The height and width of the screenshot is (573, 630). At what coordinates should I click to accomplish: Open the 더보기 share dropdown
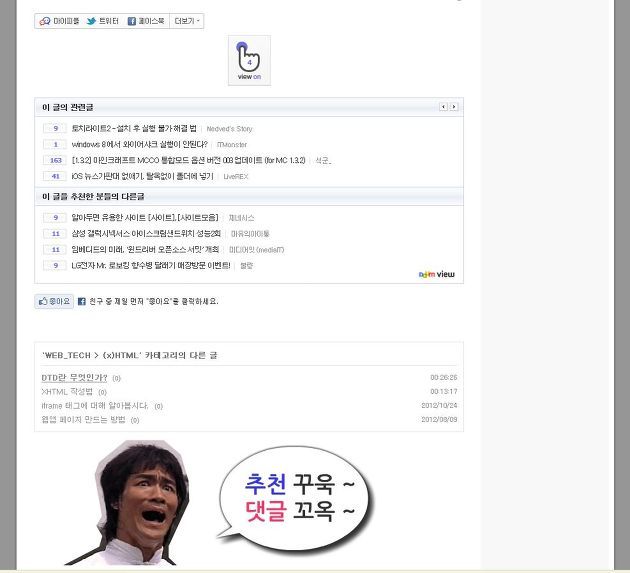[187, 21]
